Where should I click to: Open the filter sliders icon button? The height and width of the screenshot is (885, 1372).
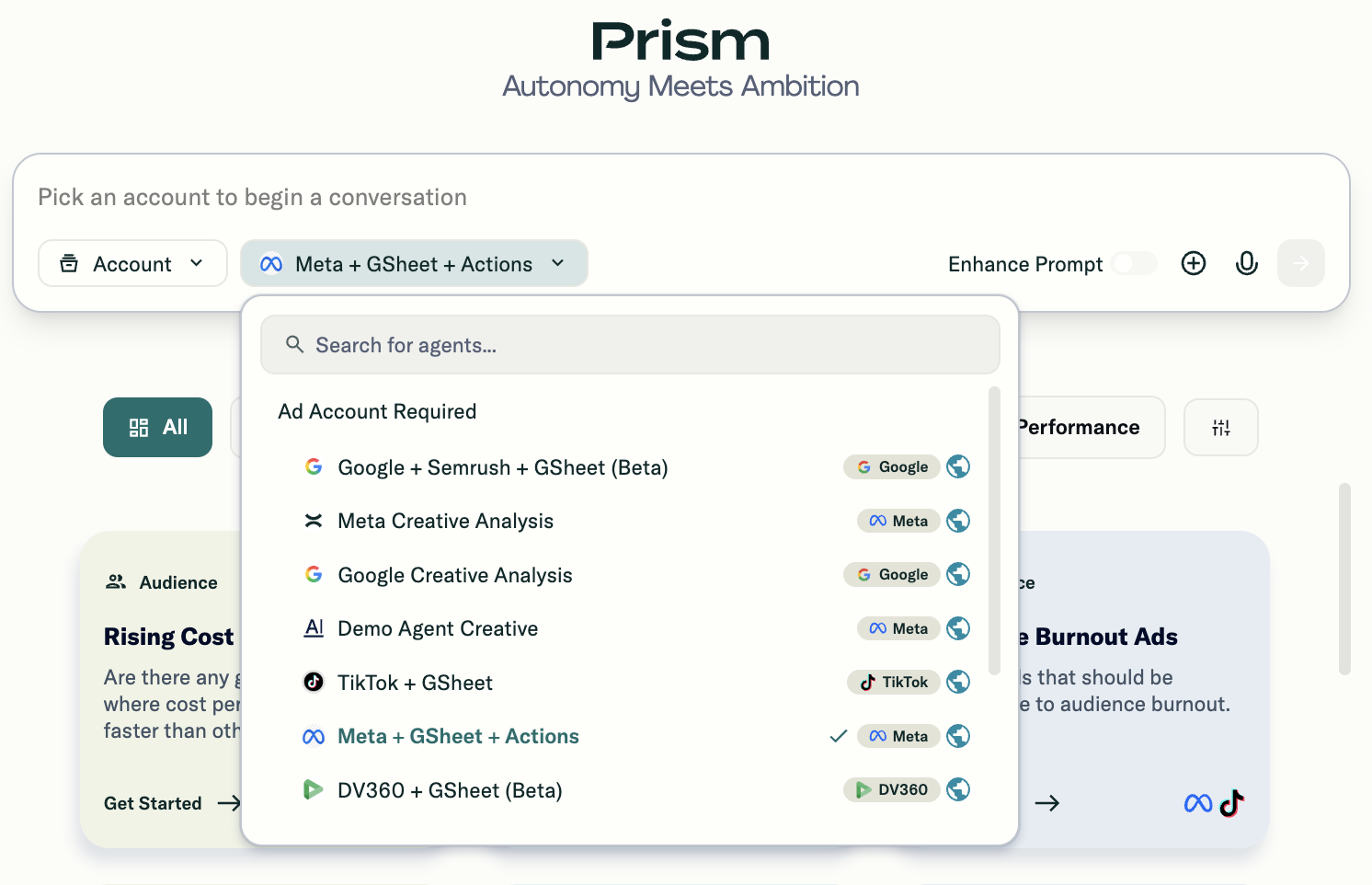pyautogui.click(x=1220, y=428)
